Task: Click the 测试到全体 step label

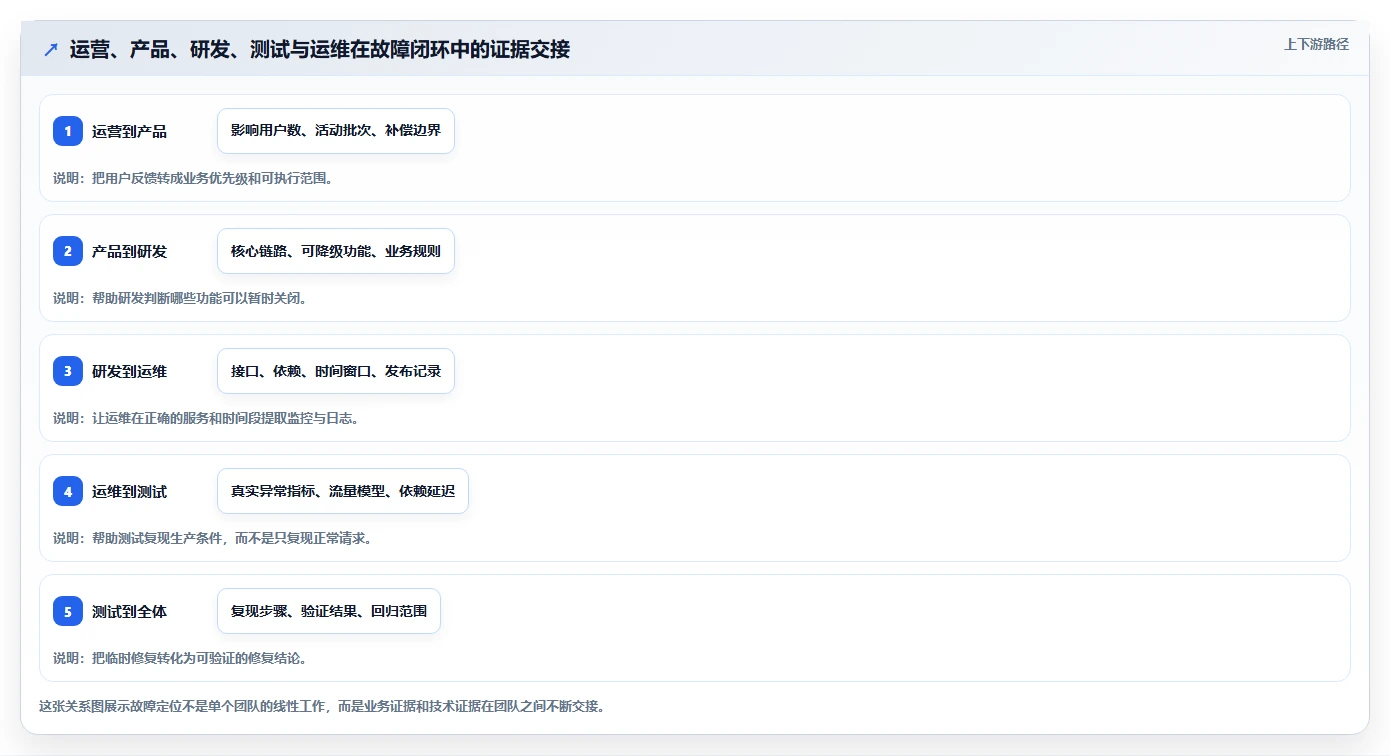Action: 129,611
